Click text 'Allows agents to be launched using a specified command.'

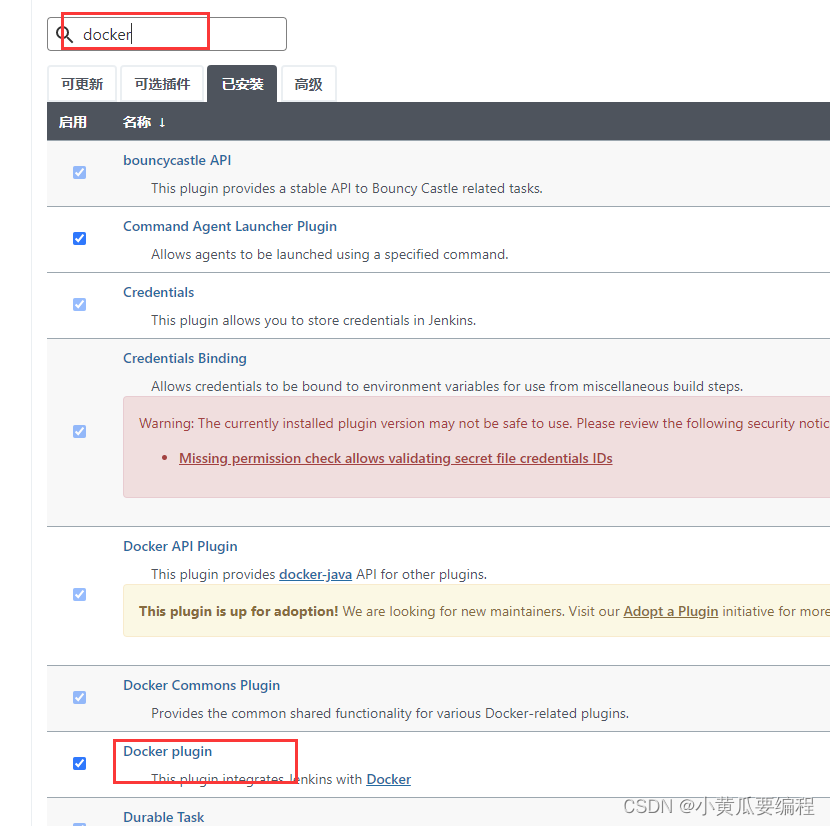(330, 255)
